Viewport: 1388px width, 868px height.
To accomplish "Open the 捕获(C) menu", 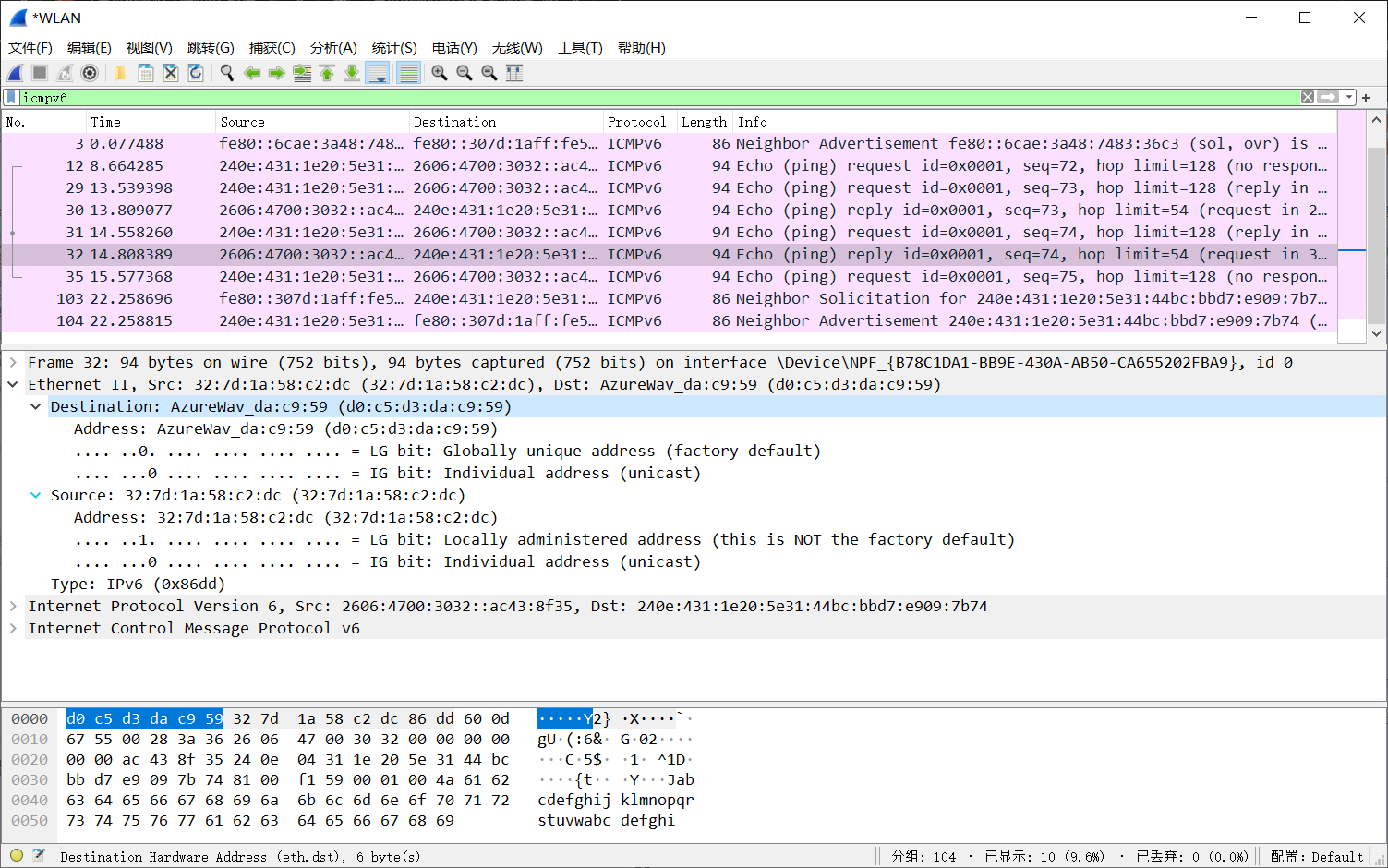I will 272,48.
